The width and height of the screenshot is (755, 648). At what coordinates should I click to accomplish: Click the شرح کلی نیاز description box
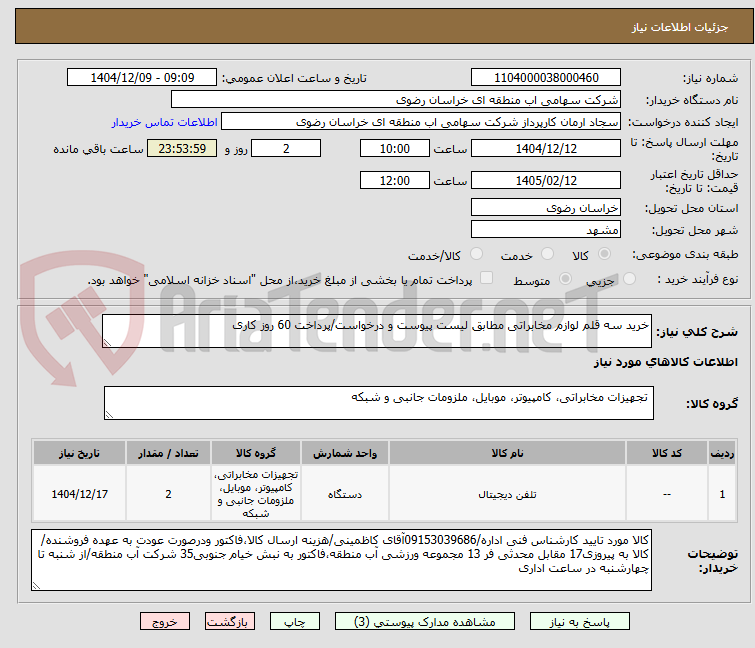tap(377, 331)
